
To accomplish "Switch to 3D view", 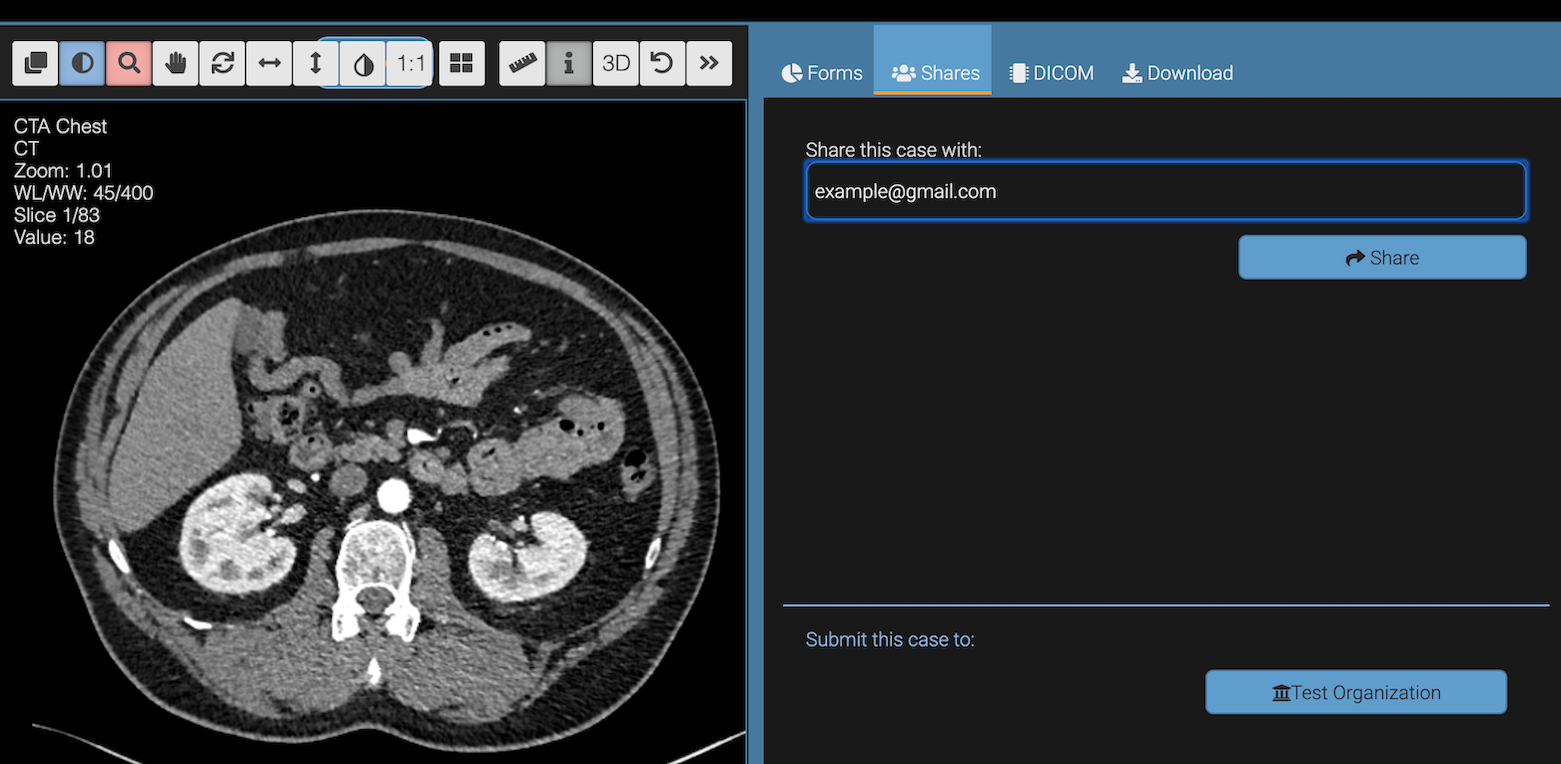I will (616, 63).
